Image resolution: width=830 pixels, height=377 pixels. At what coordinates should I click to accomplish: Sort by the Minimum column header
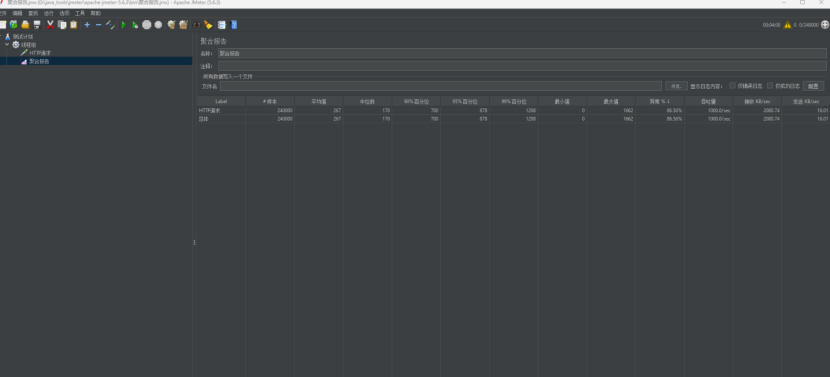(x=562, y=101)
